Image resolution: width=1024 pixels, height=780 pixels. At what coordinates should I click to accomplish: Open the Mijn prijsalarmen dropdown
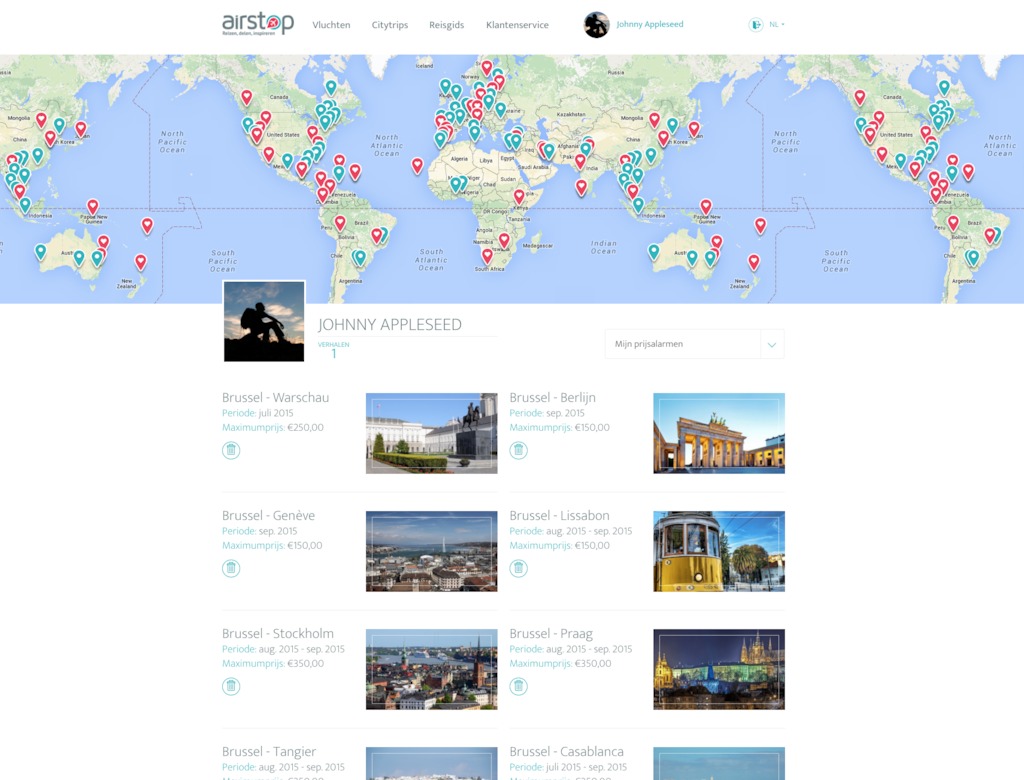coord(694,344)
